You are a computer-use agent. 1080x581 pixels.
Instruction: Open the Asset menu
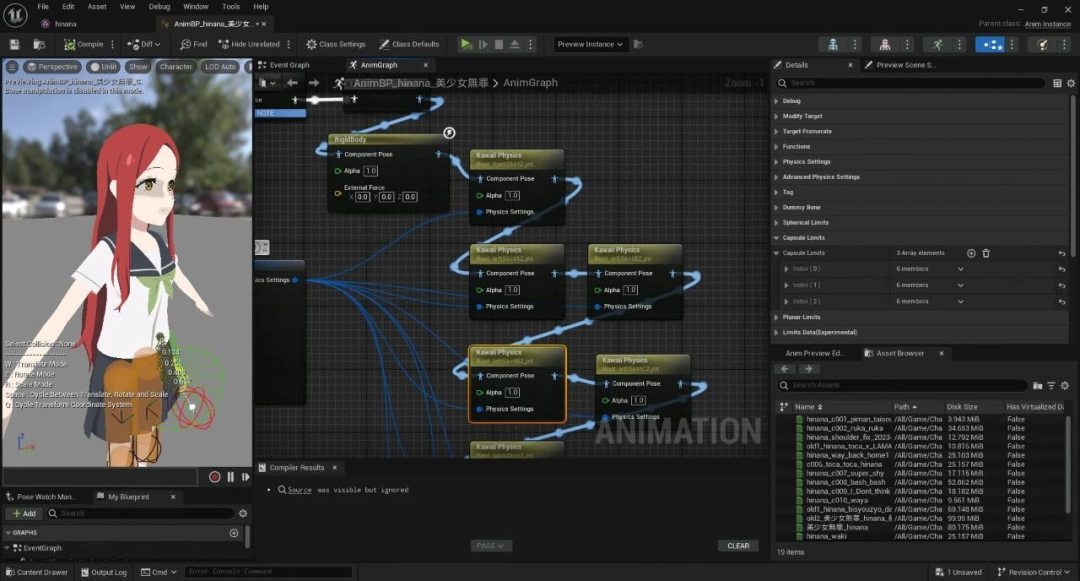[97, 6]
